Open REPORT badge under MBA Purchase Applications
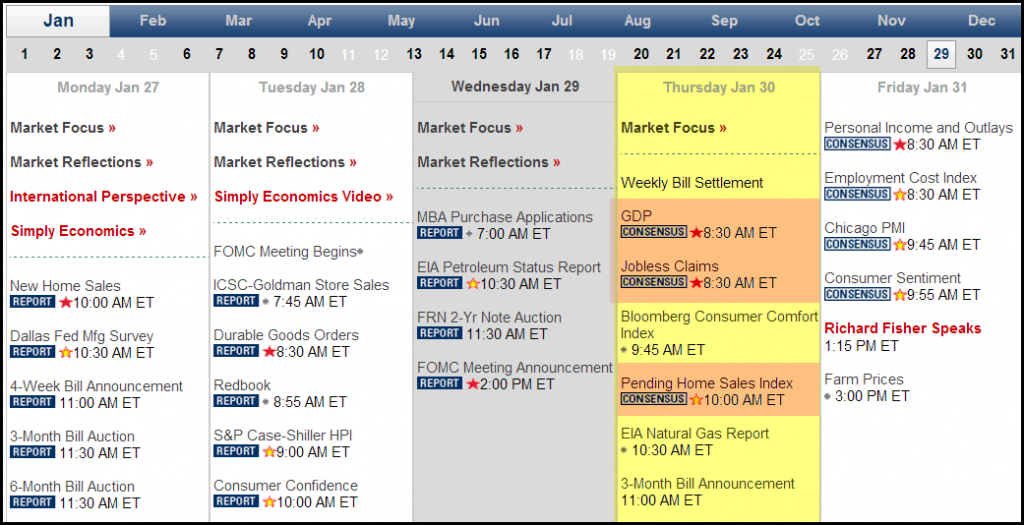The width and height of the screenshot is (1024, 525). (x=440, y=233)
